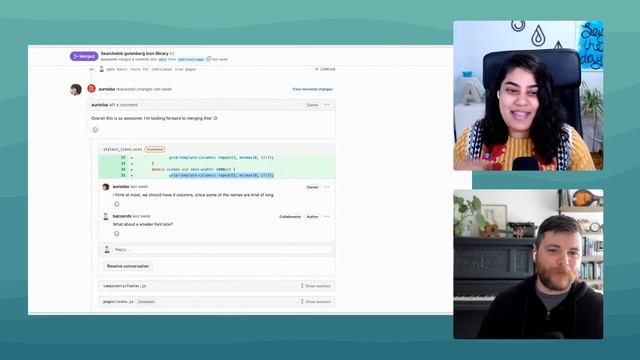Expand Show resolved for components/Footer.js
The image size is (640, 360).
tap(315, 286)
